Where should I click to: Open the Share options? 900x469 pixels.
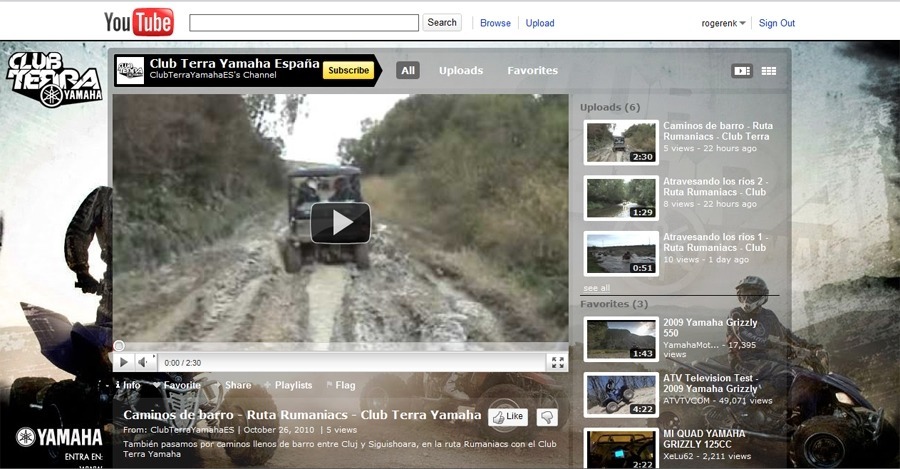tap(234, 385)
